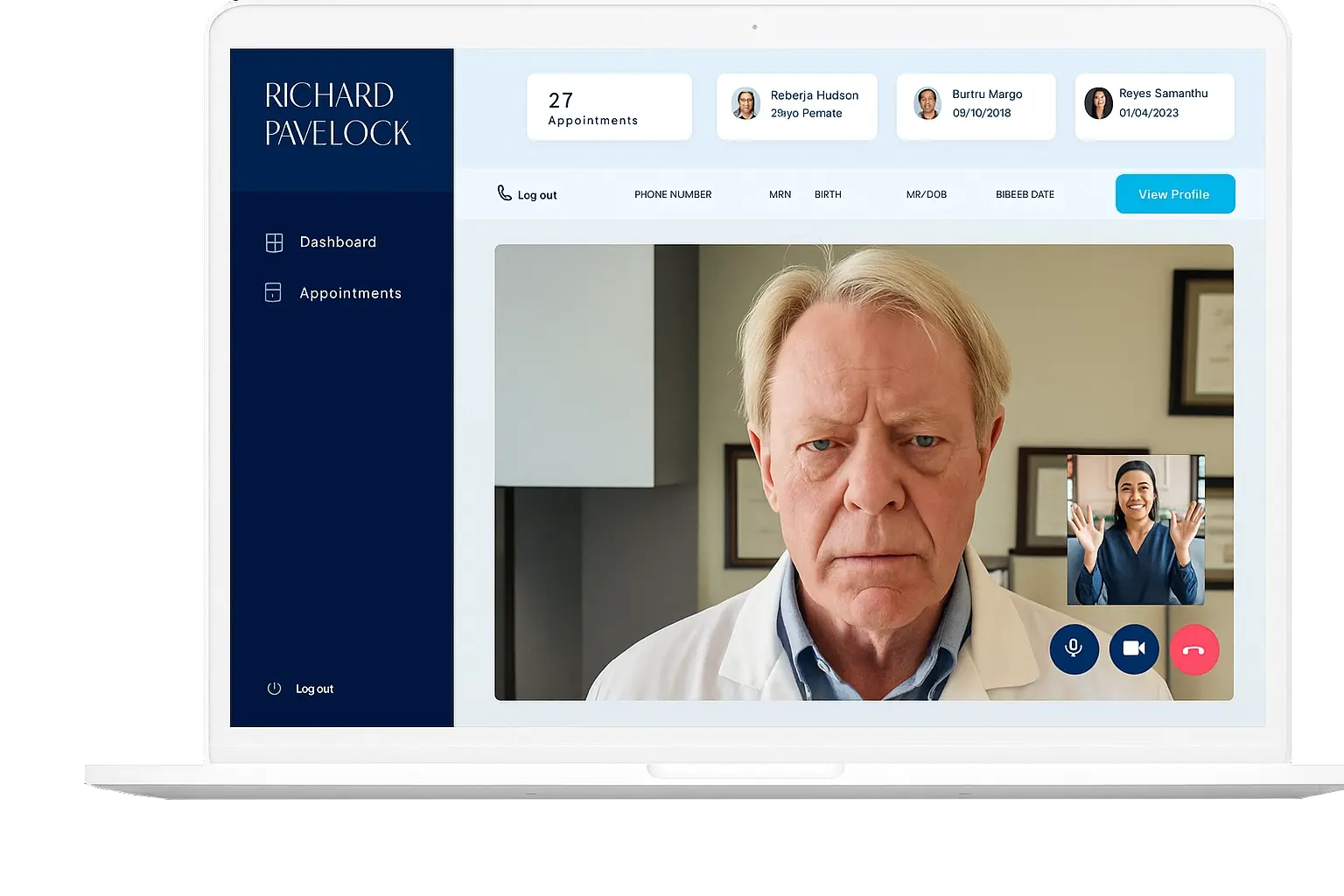
Task: Click the MRN column header
Action: 780,194
